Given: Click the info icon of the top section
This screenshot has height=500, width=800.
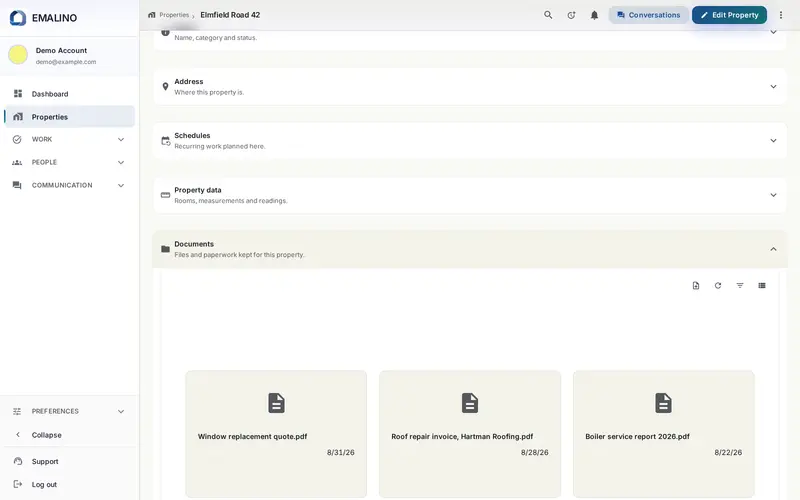Looking at the screenshot, I should point(165,32).
